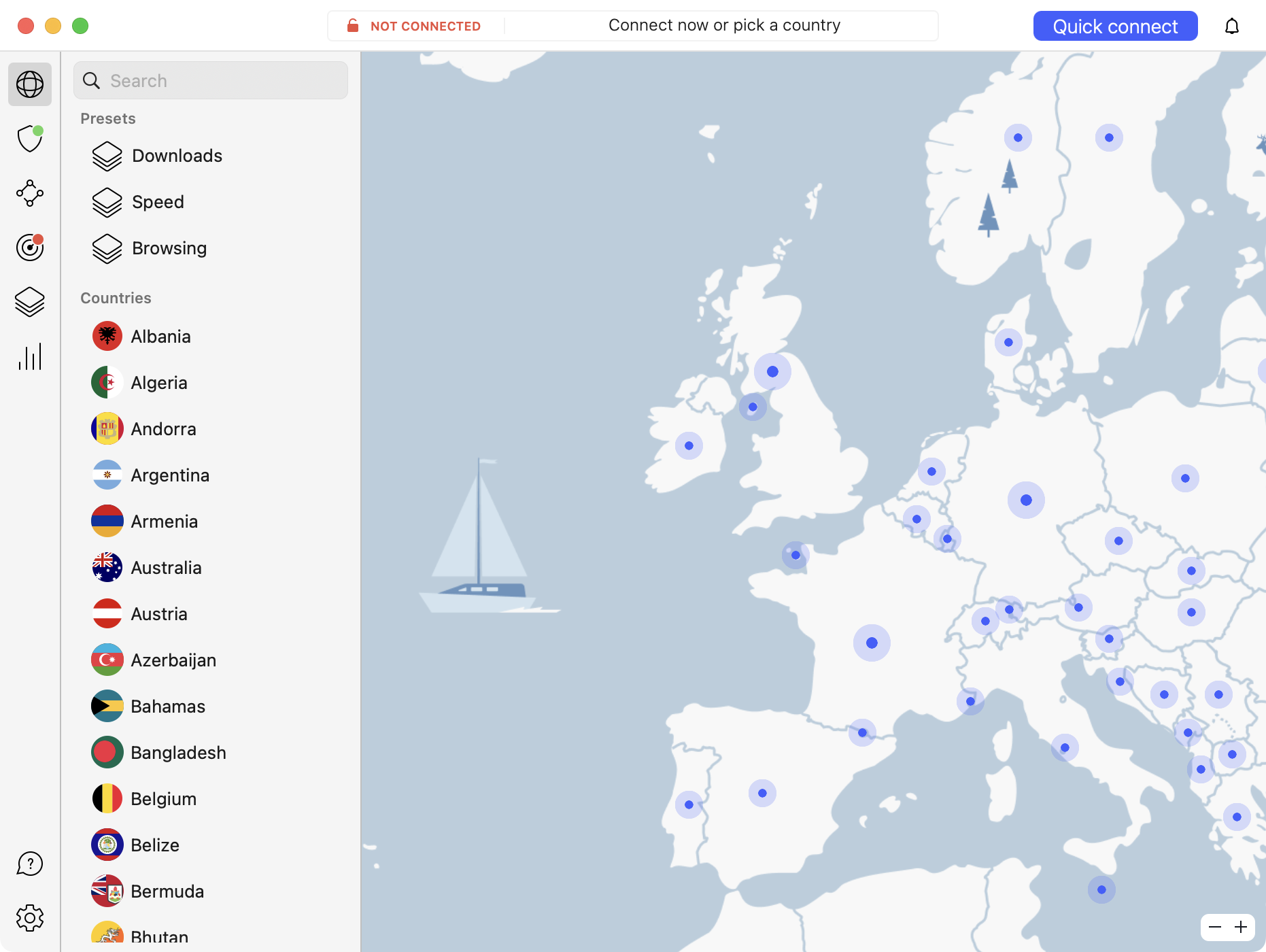This screenshot has height=952, width=1266.
Task: Open Dark Web Monitor panel
Action: (x=30, y=248)
